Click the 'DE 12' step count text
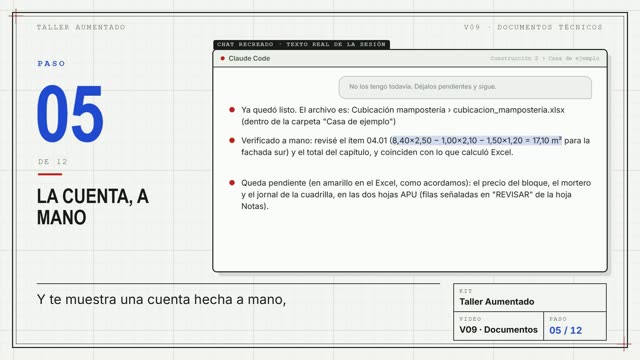This screenshot has height=360, width=640. pos(53,162)
